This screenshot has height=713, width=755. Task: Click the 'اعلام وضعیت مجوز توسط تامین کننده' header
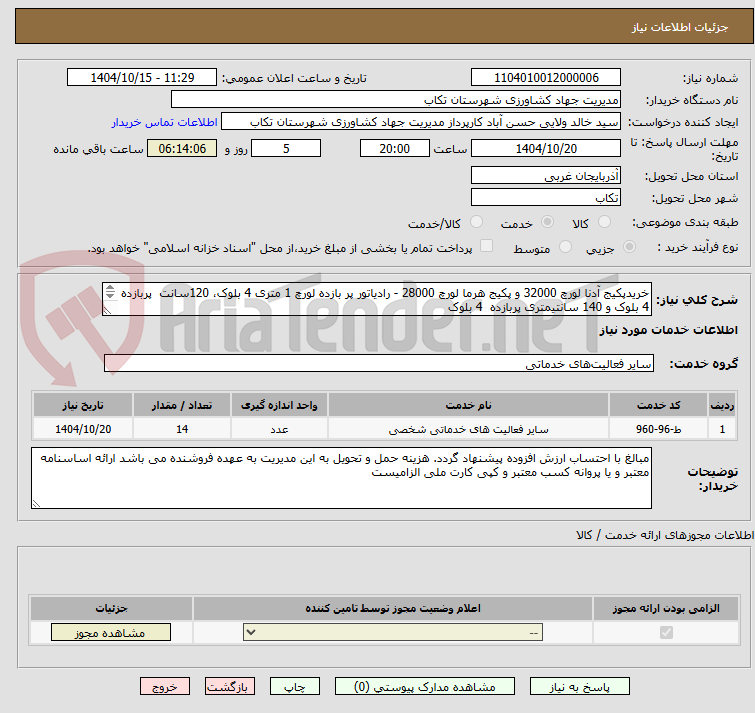[x=393, y=609]
